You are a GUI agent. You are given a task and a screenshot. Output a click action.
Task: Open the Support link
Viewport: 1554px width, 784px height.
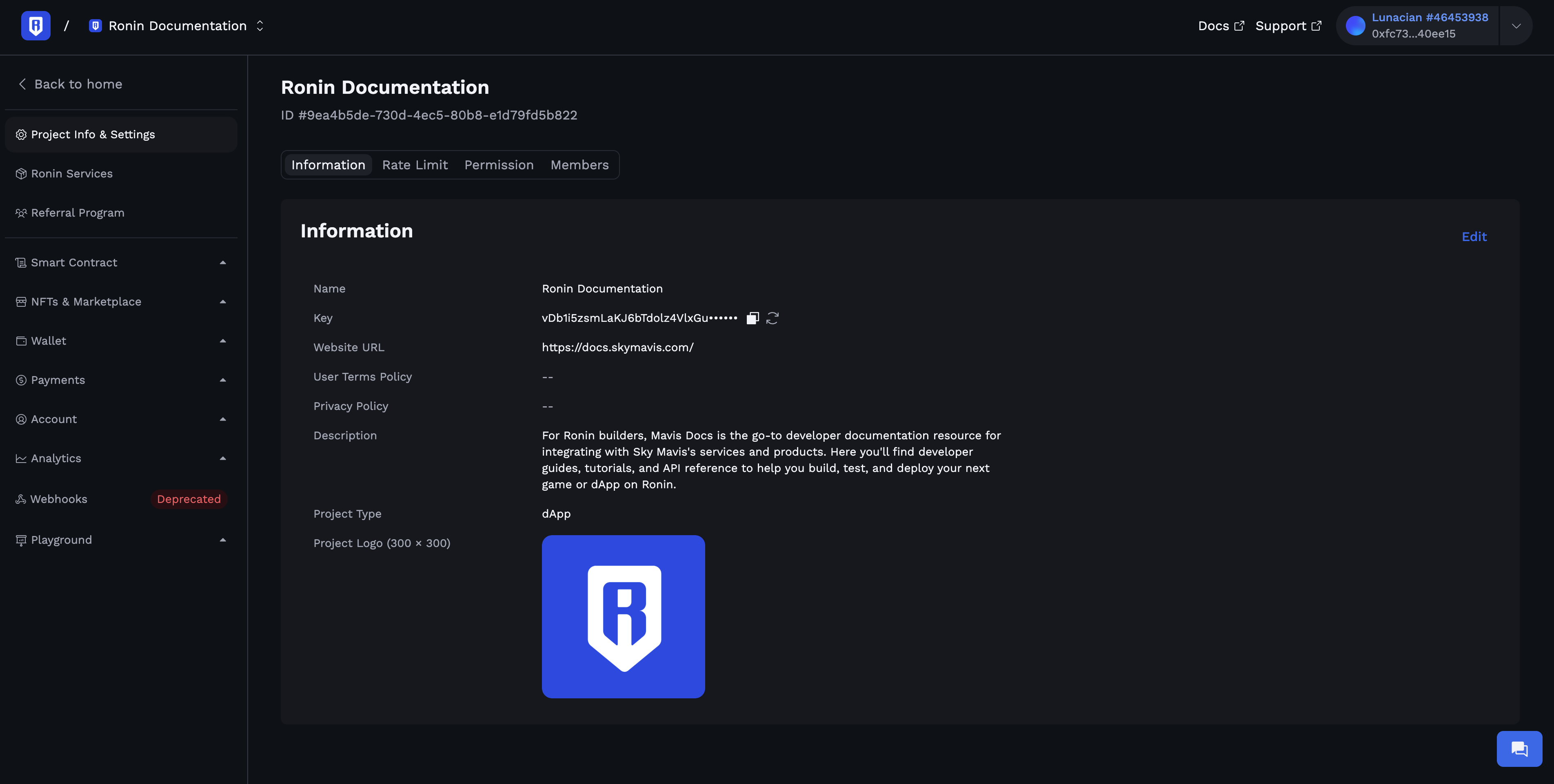(x=1288, y=26)
